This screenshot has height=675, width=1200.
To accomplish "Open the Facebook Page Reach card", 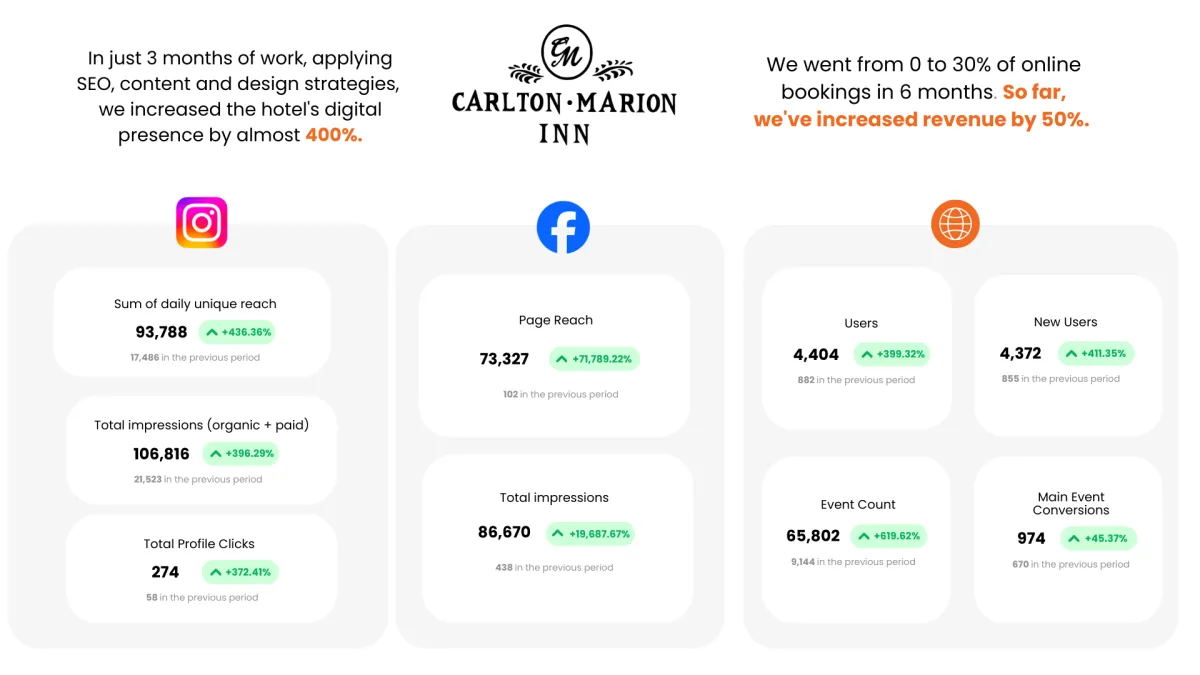I will click(x=555, y=356).
